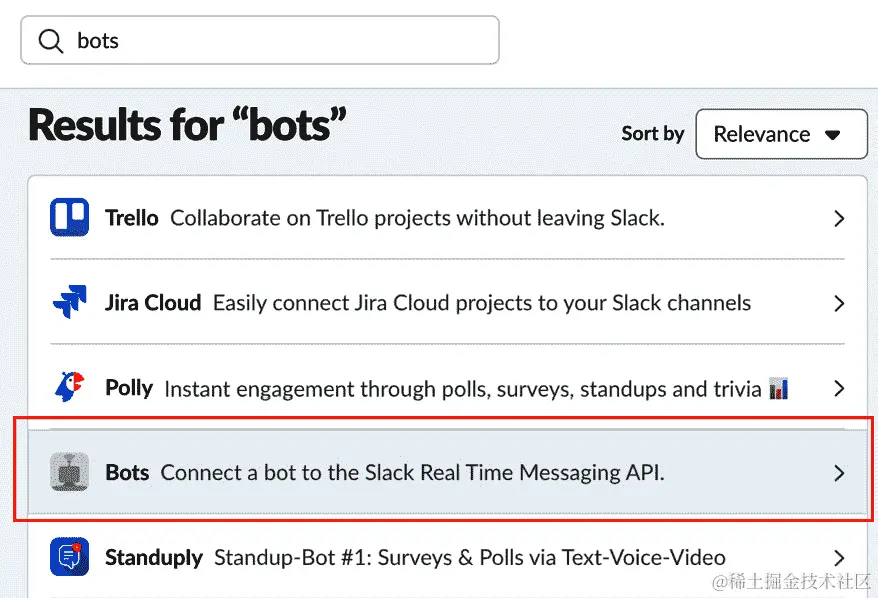The width and height of the screenshot is (878, 598).
Task: Click inside the search input showing bots
Action: [260, 41]
